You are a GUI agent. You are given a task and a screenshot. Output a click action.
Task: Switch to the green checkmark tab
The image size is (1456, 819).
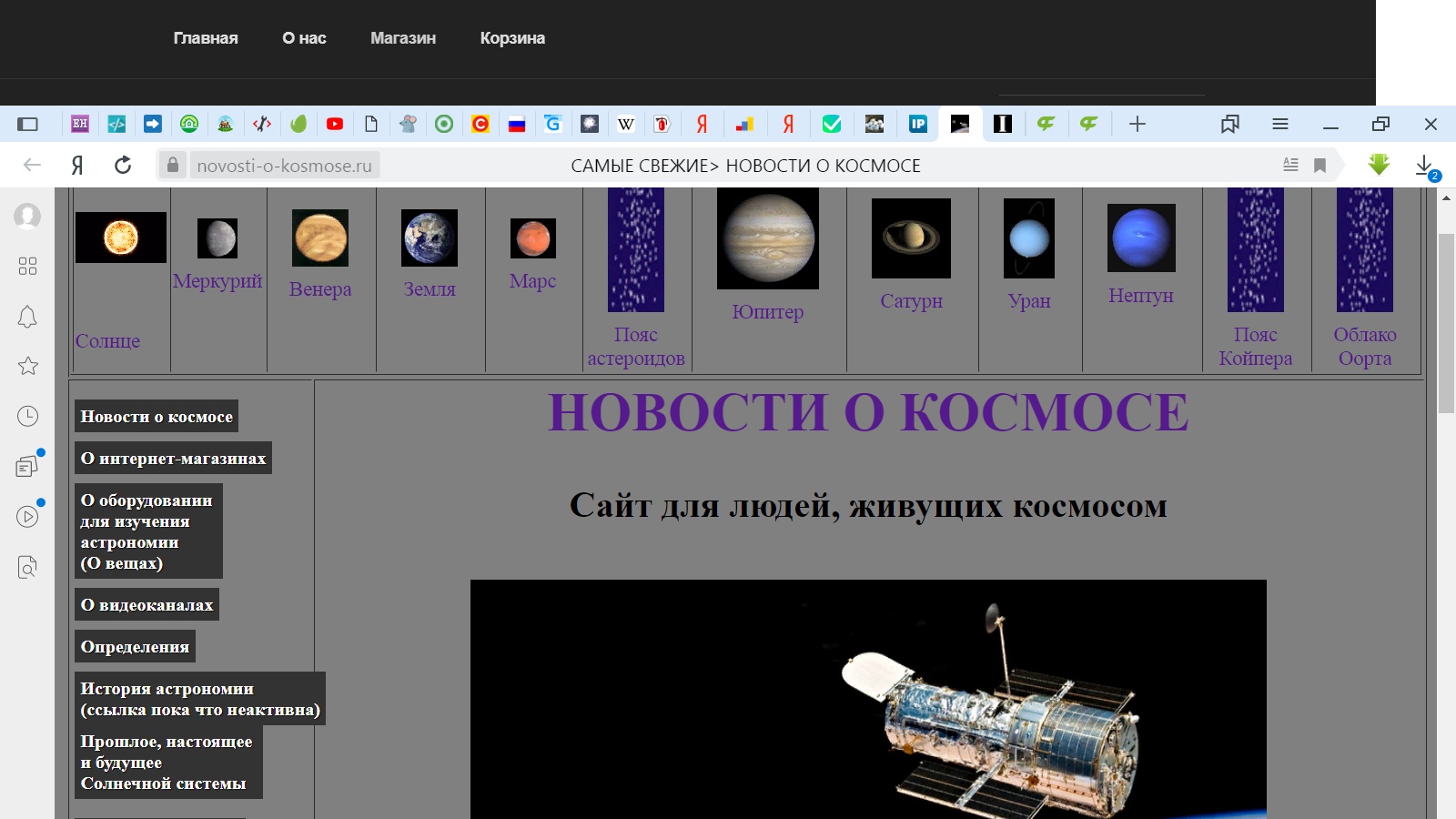point(832,124)
